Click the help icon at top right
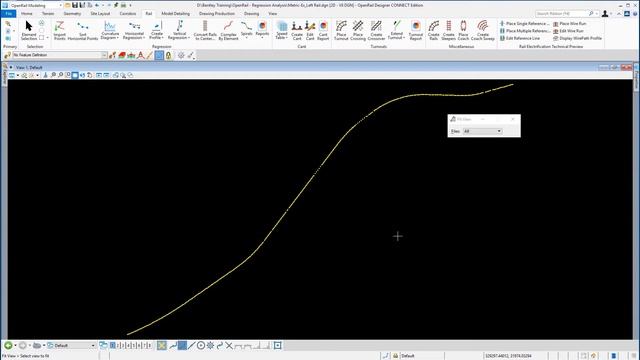640x360 pixels. pyautogui.click(x=636, y=13)
